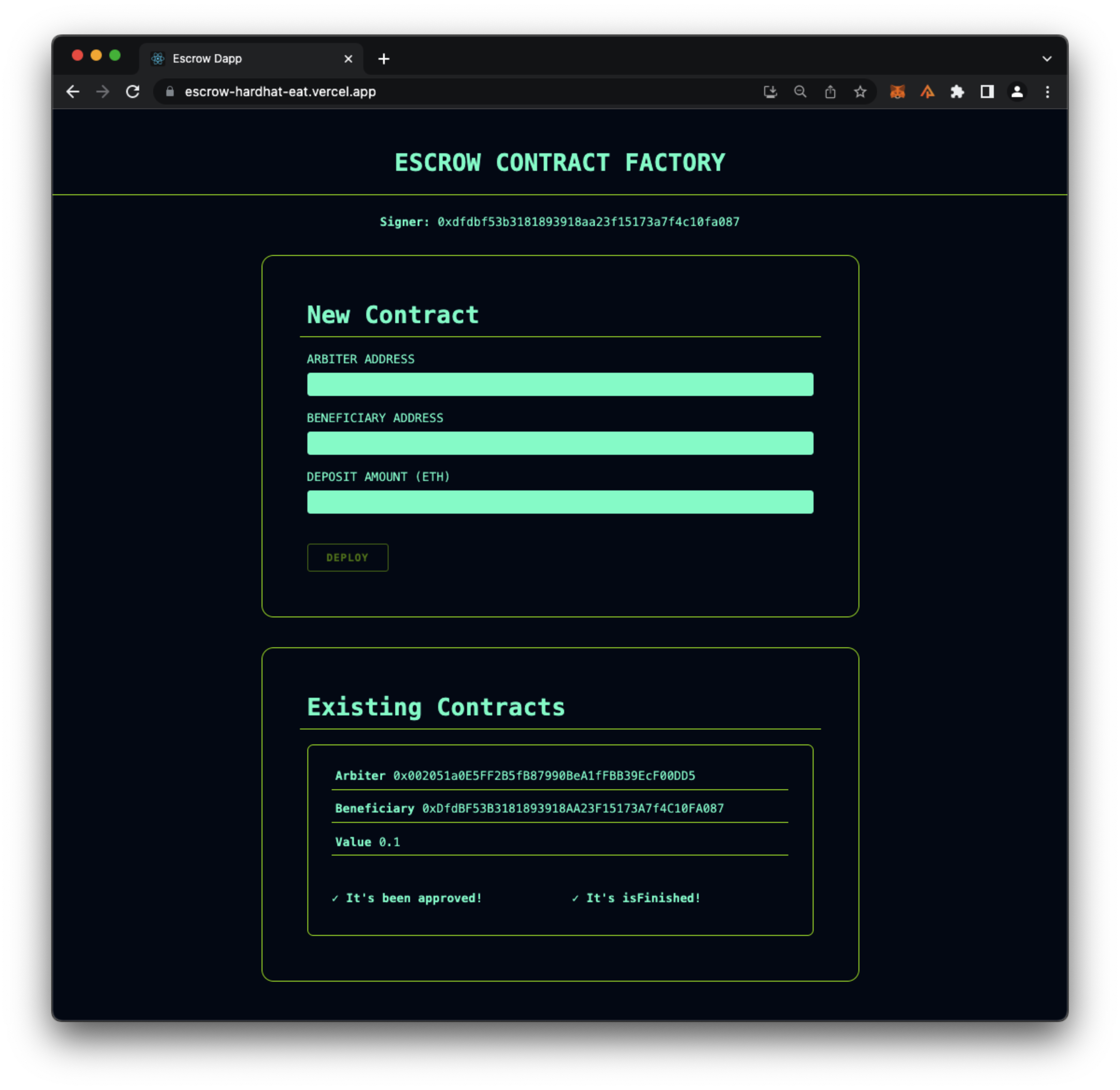1120x1090 pixels.
Task: Click into the Beneficiary Address field
Action: pyautogui.click(x=560, y=443)
